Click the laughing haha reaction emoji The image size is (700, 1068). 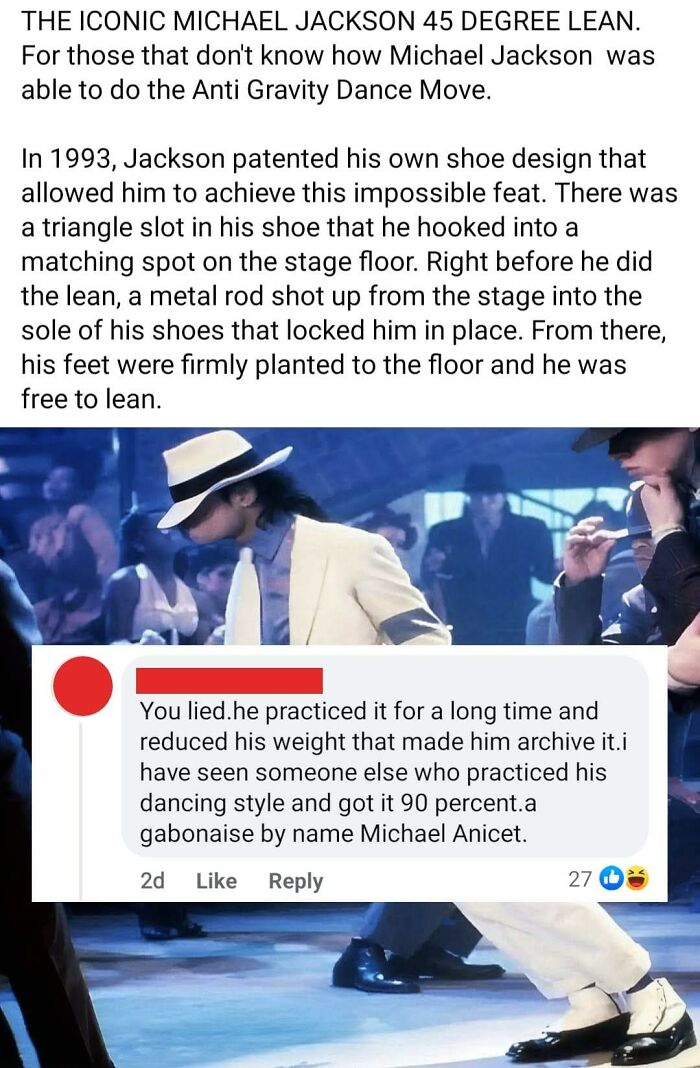tap(636, 879)
